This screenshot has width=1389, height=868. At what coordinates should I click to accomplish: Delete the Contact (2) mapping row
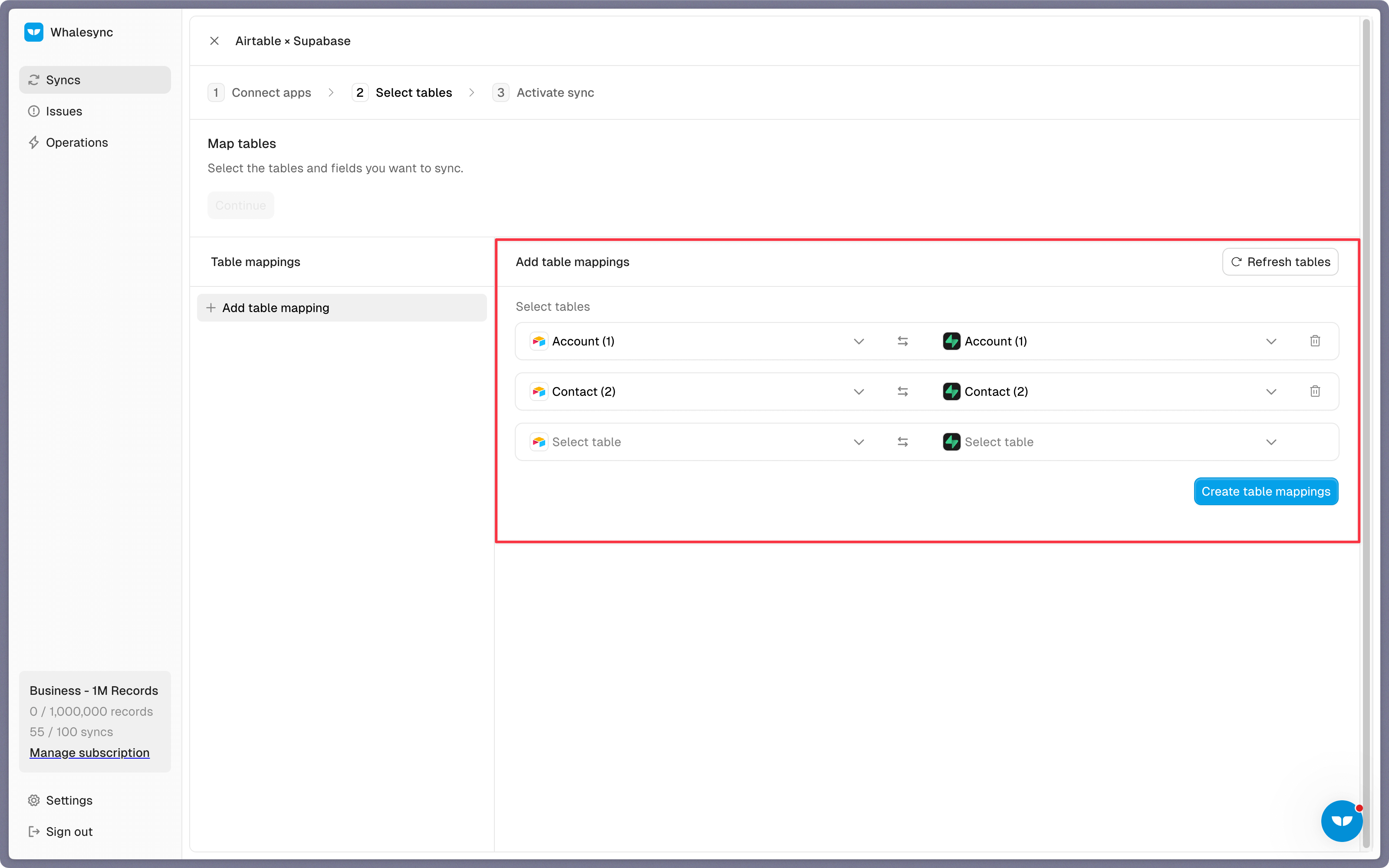[x=1315, y=391]
